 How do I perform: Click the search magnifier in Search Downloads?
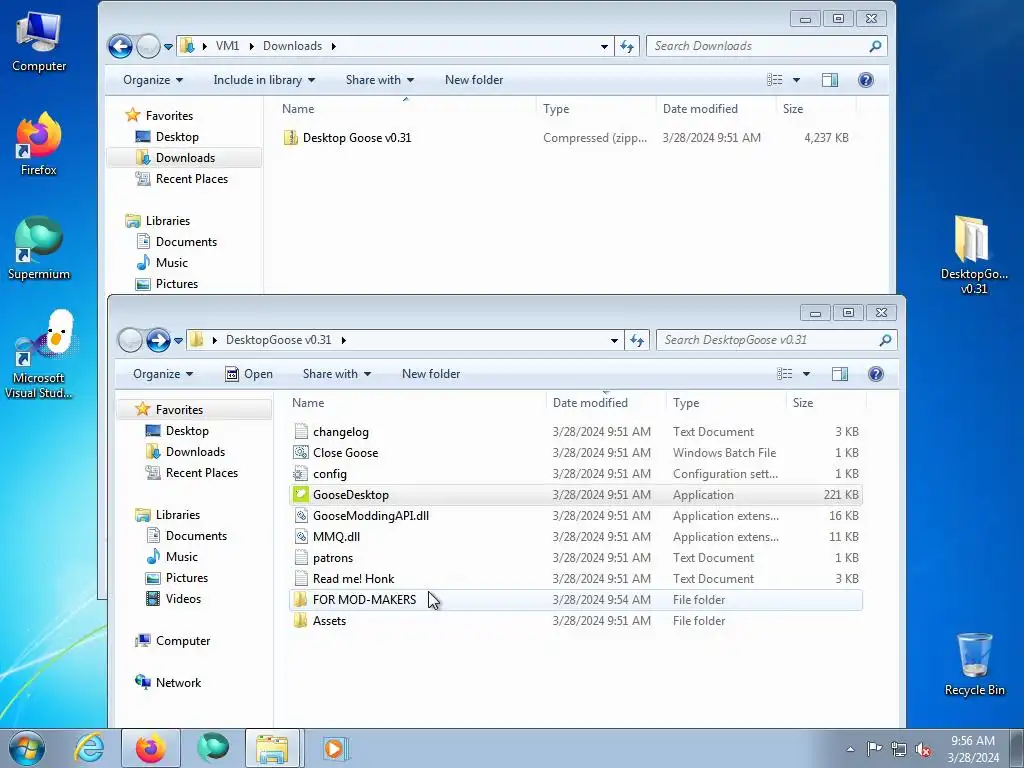[x=875, y=46]
